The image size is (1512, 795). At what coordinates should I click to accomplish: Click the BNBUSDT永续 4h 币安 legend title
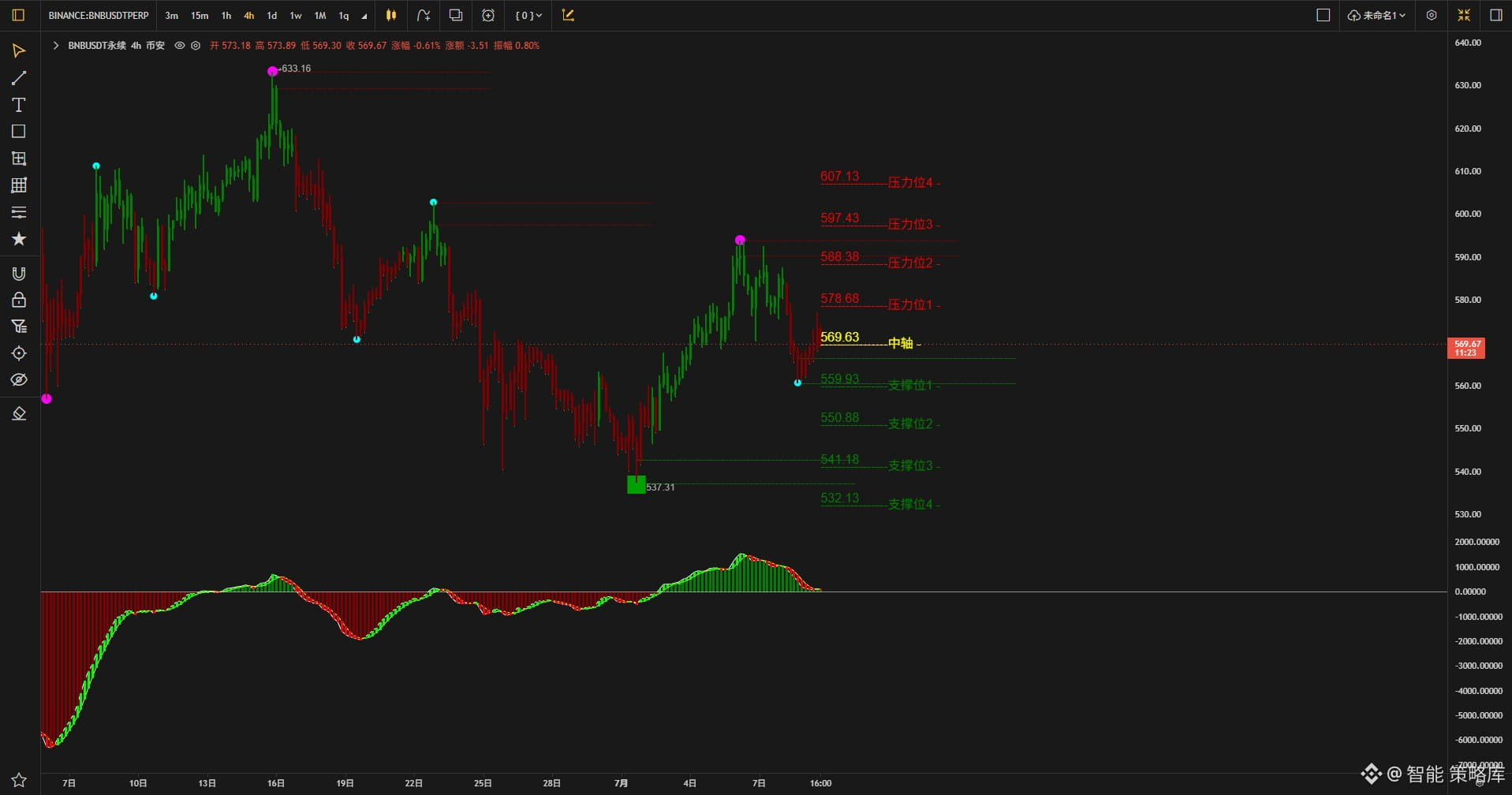(x=117, y=46)
